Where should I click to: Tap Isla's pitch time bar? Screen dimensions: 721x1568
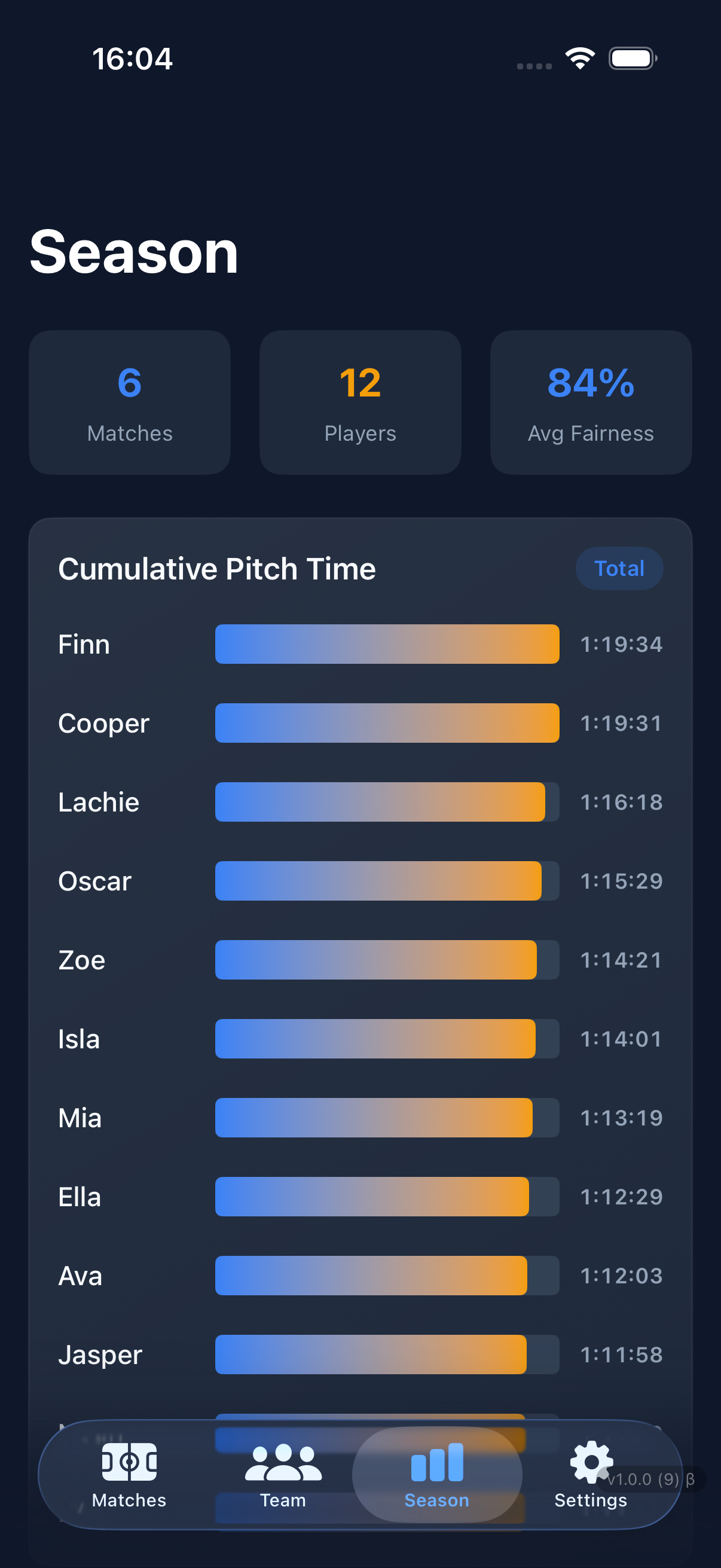pos(375,1038)
